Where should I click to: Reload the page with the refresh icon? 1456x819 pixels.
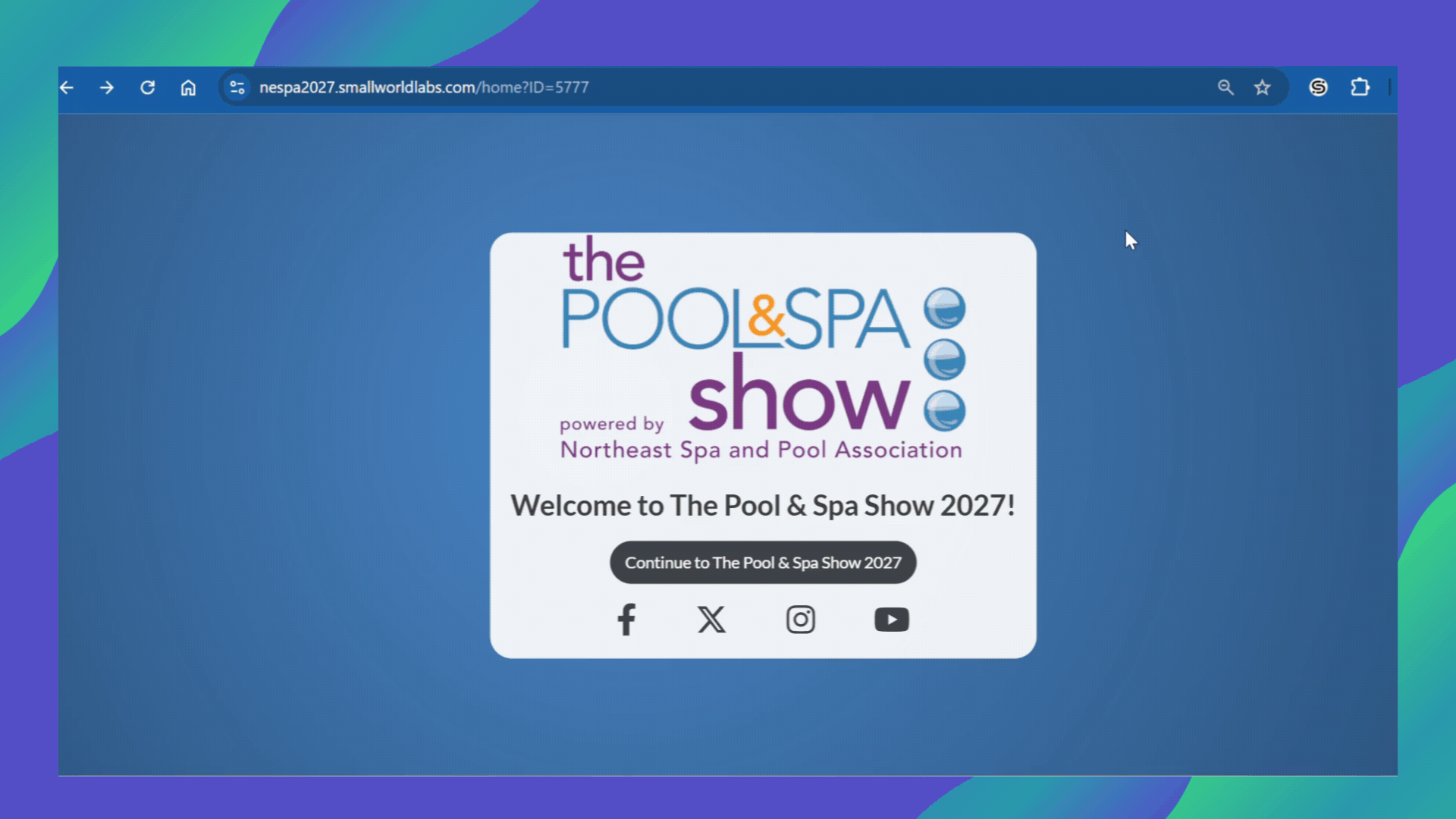[148, 87]
